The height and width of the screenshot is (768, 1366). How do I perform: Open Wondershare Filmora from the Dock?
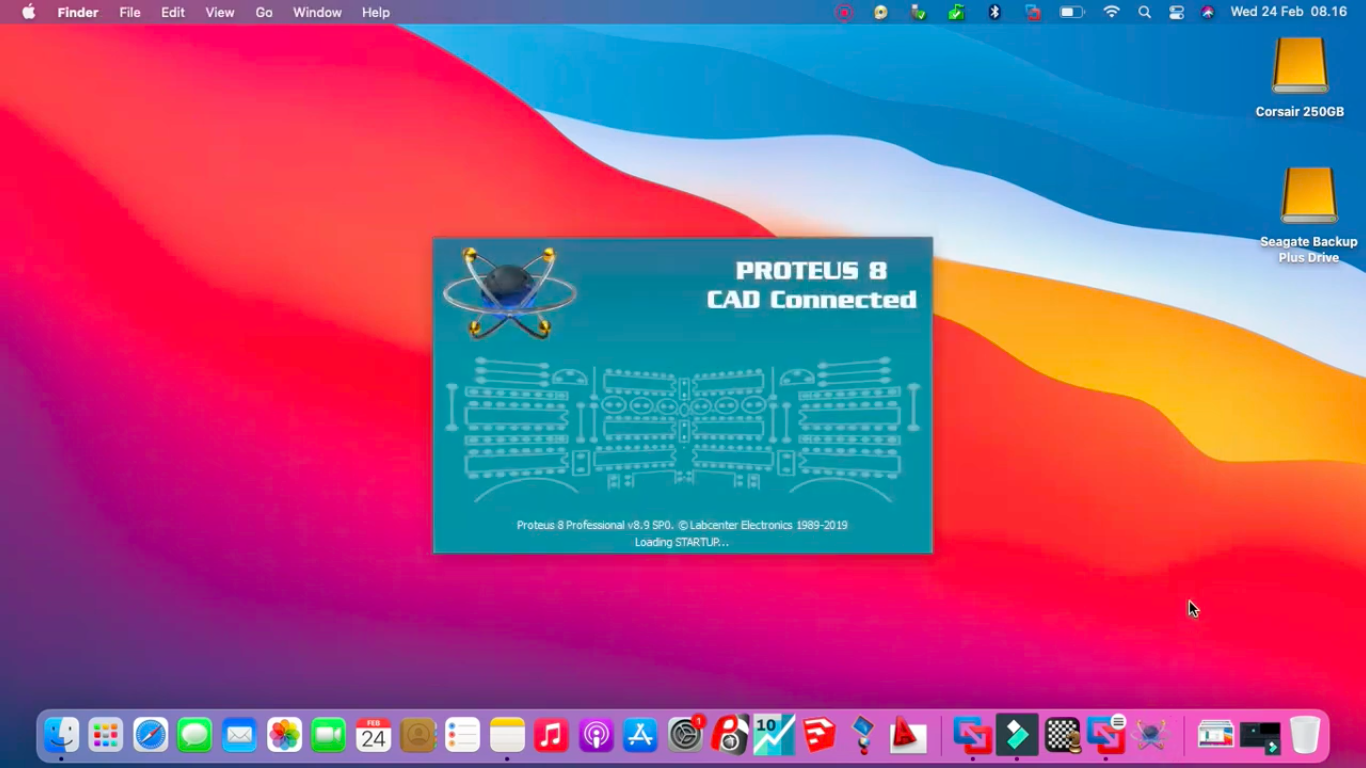[1017, 735]
